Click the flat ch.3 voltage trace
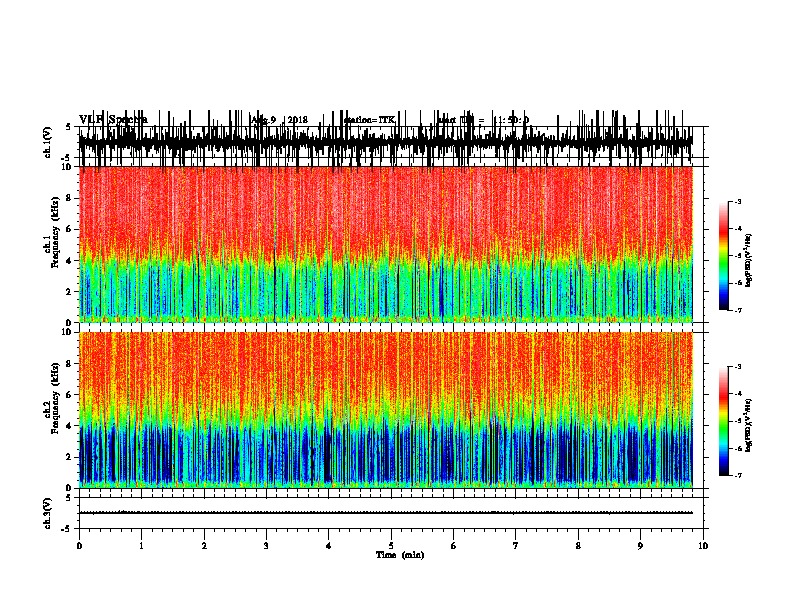 [x=385, y=513]
